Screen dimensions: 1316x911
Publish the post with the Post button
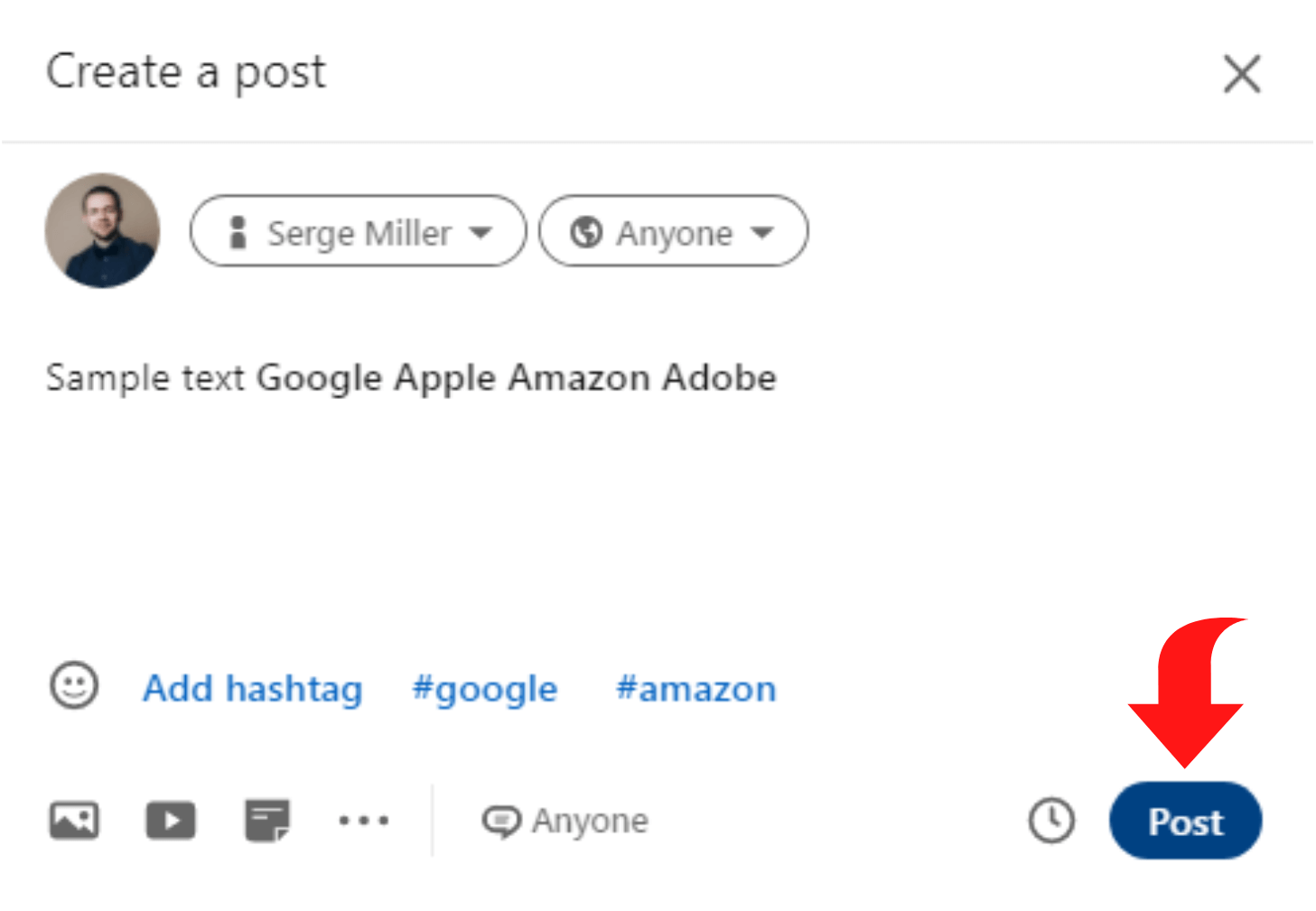(x=1184, y=820)
